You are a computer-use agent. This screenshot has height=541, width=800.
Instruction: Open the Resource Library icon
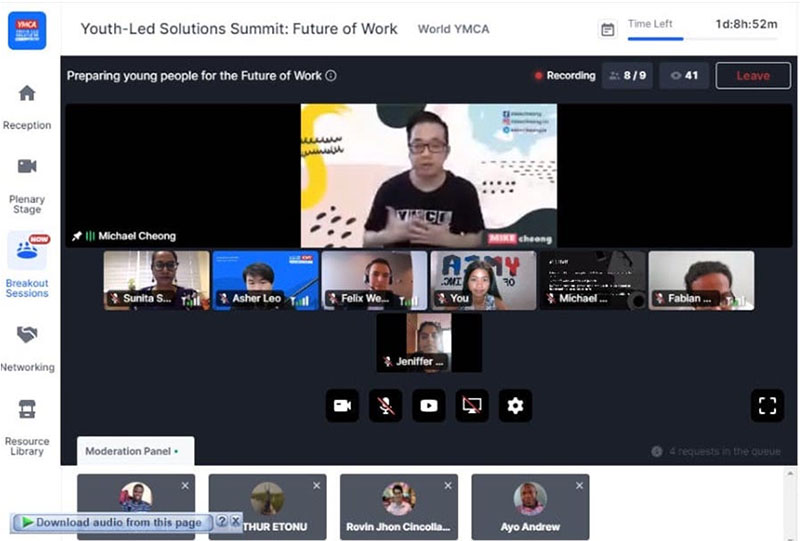tap(27, 409)
